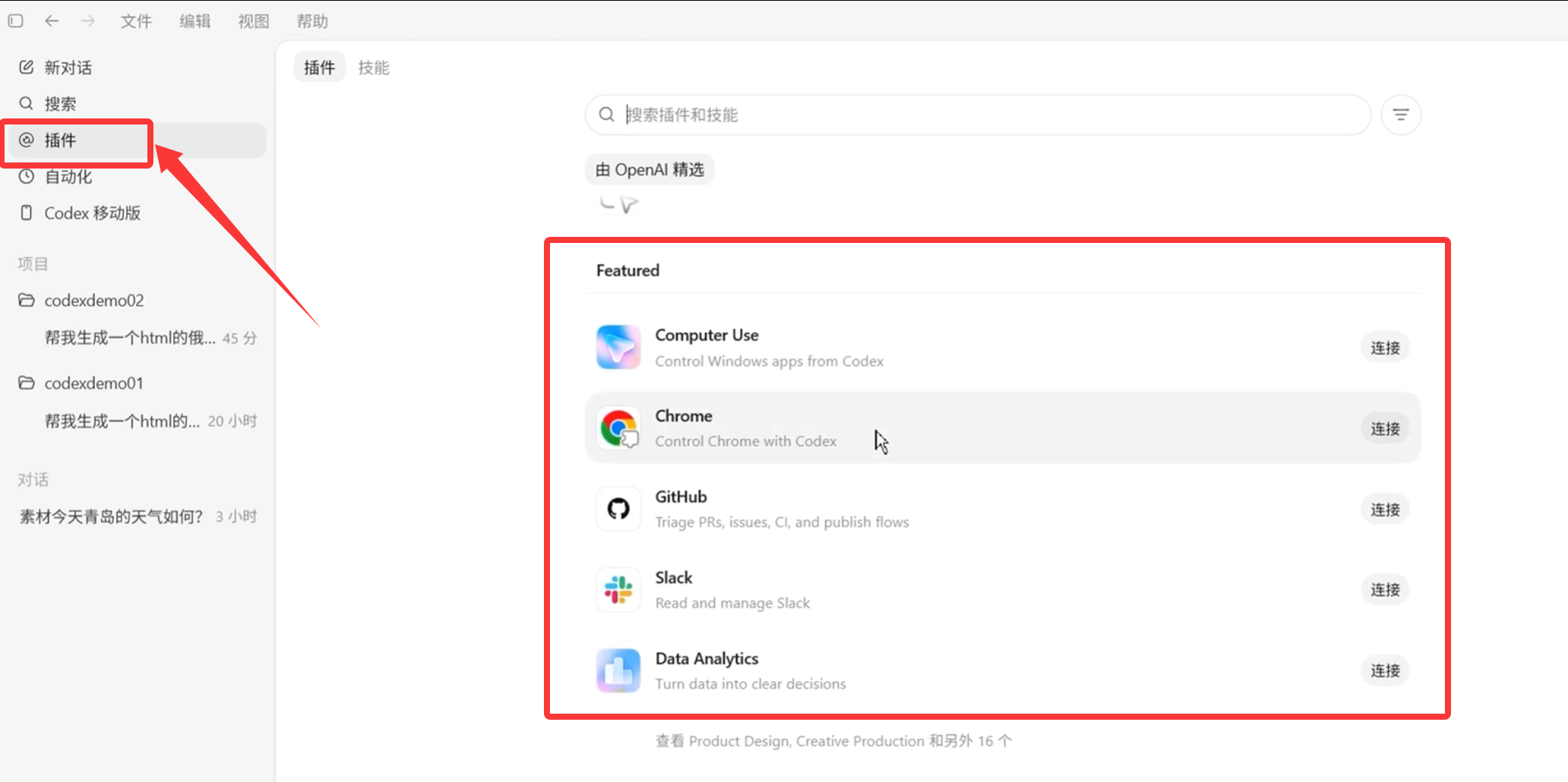This screenshot has width=1568, height=782.
Task: Go forward with the right arrow
Action: [88, 20]
